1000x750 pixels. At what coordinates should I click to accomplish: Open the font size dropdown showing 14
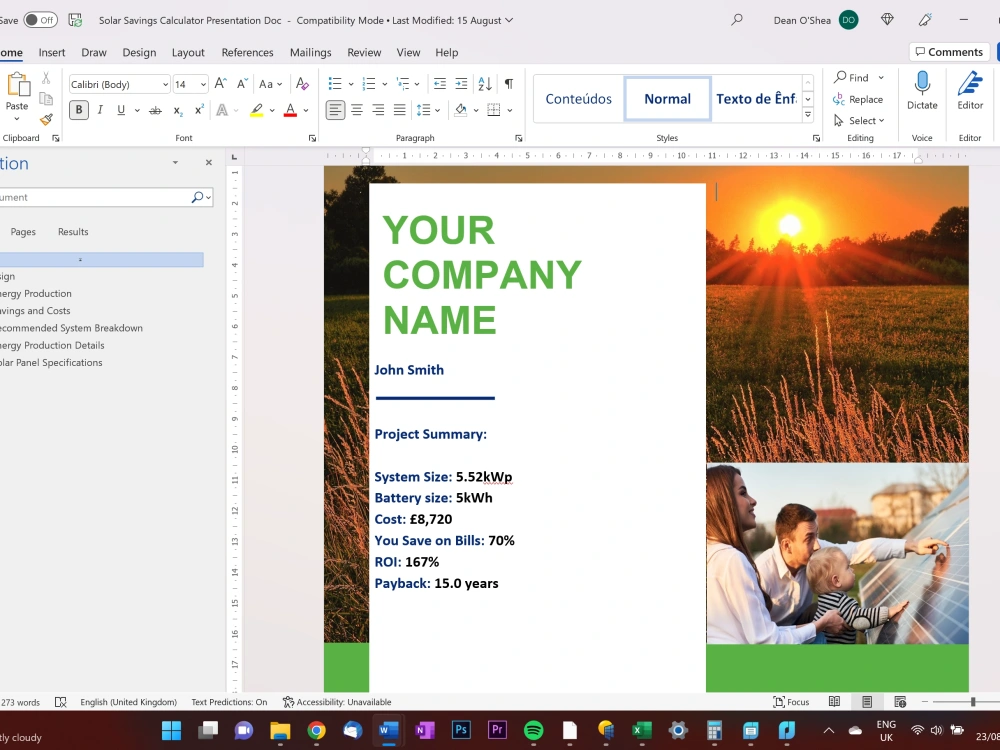(203, 84)
